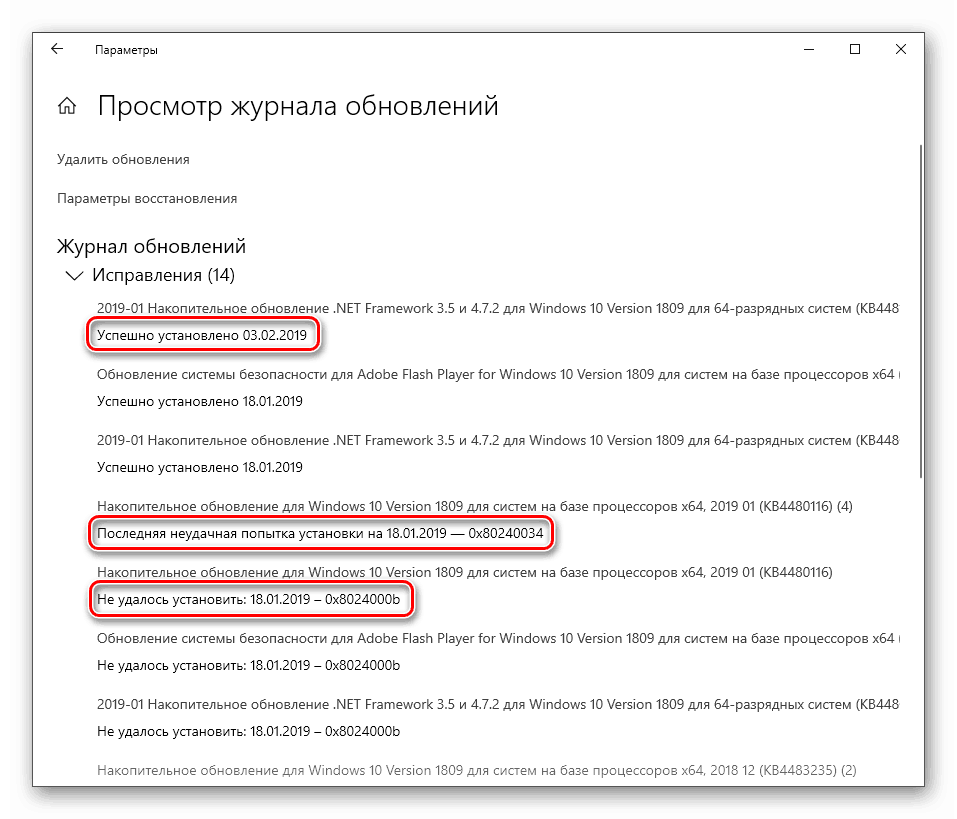This screenshot has width=957, height=819.
Task: Click the vertical scrollbar thumb
Action: tap(920, 311)
